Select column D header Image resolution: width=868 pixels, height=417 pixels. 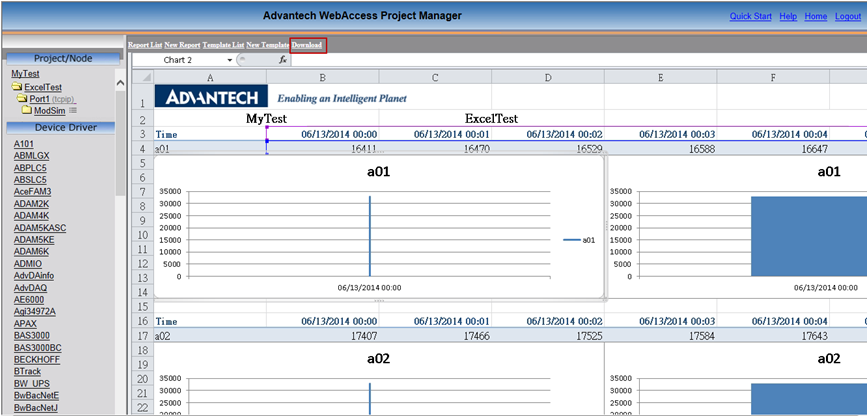coord(548,77)
